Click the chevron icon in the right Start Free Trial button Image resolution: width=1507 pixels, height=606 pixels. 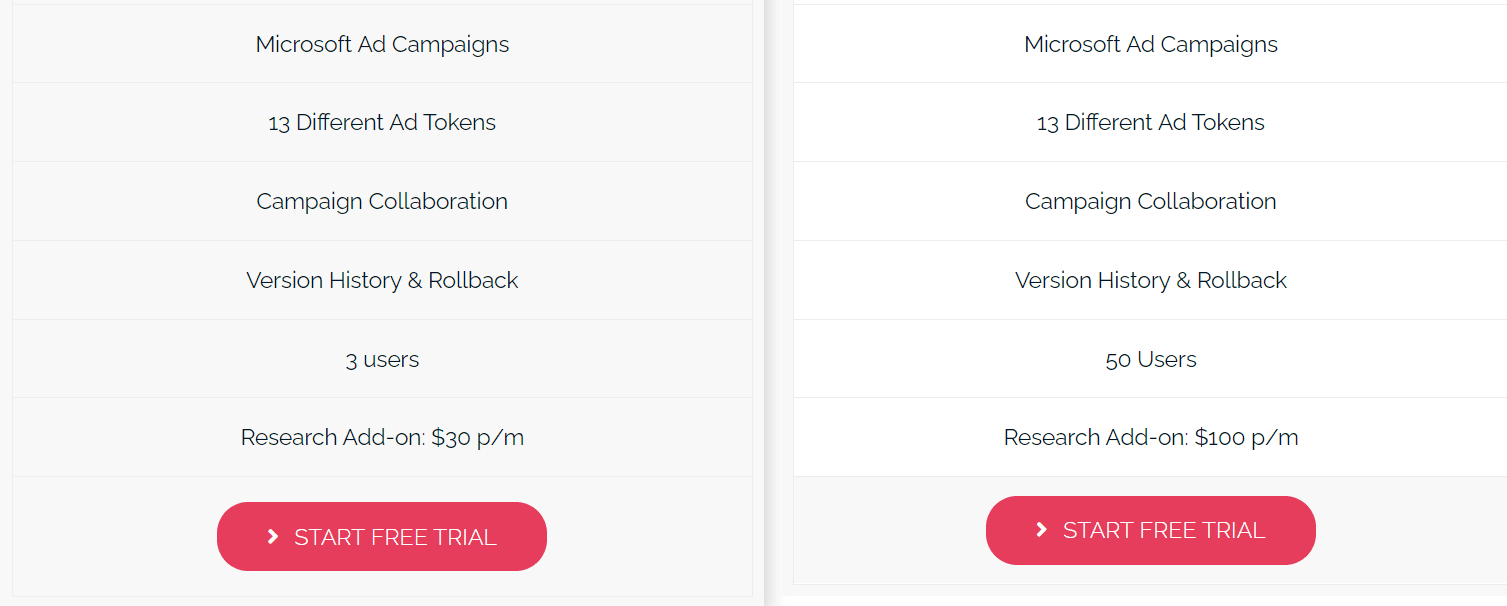click(1041, 530)
